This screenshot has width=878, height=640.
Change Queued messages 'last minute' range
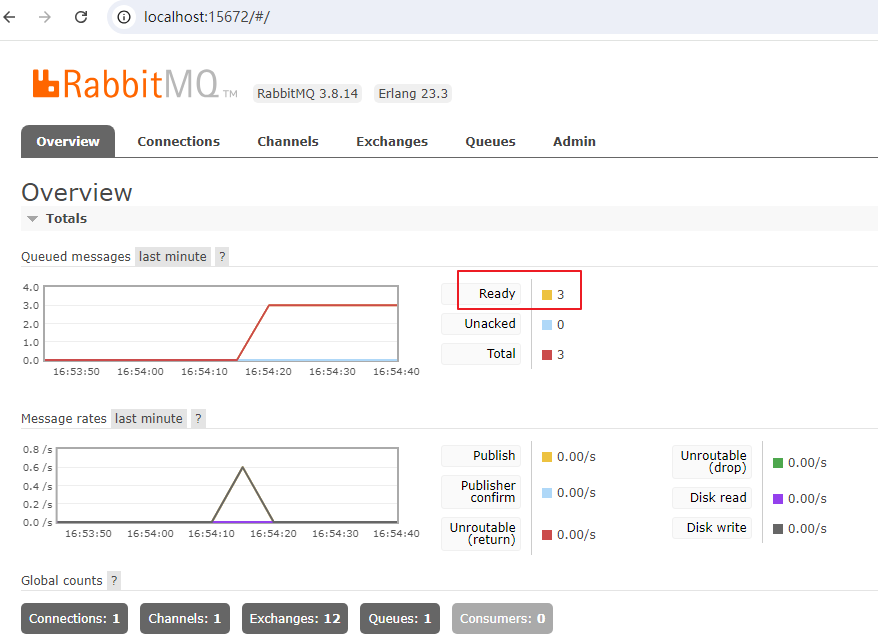click(x=172, y=256)
